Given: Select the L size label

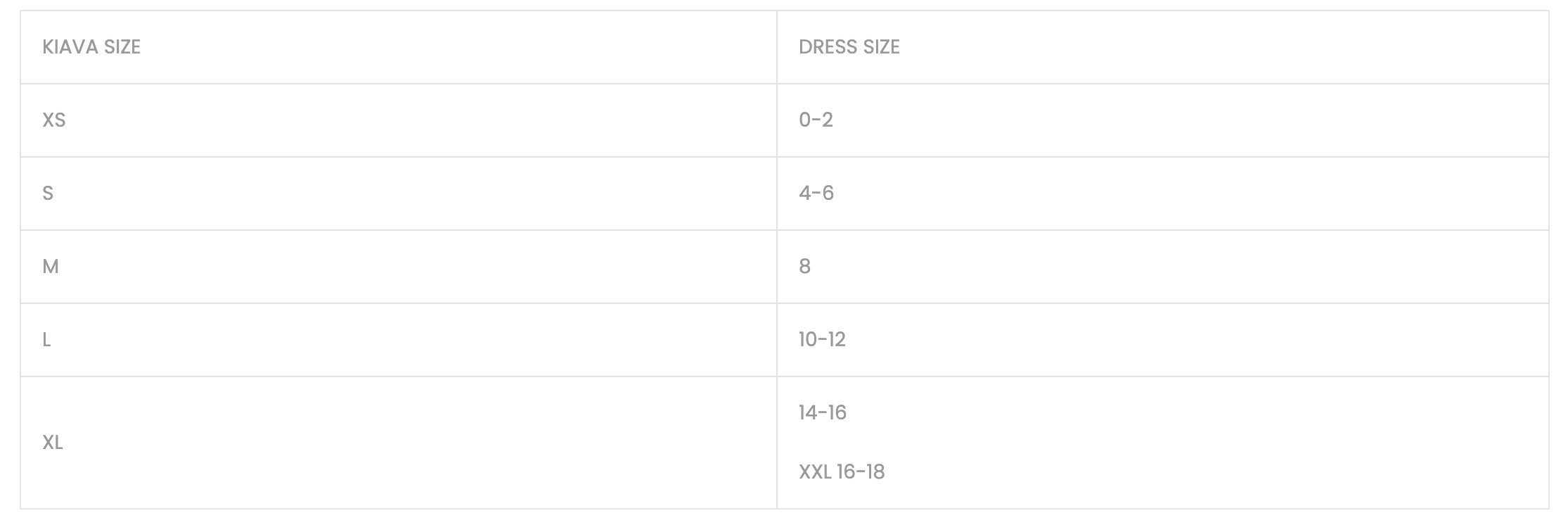Looking at the screenshot, I should point(46,340).
